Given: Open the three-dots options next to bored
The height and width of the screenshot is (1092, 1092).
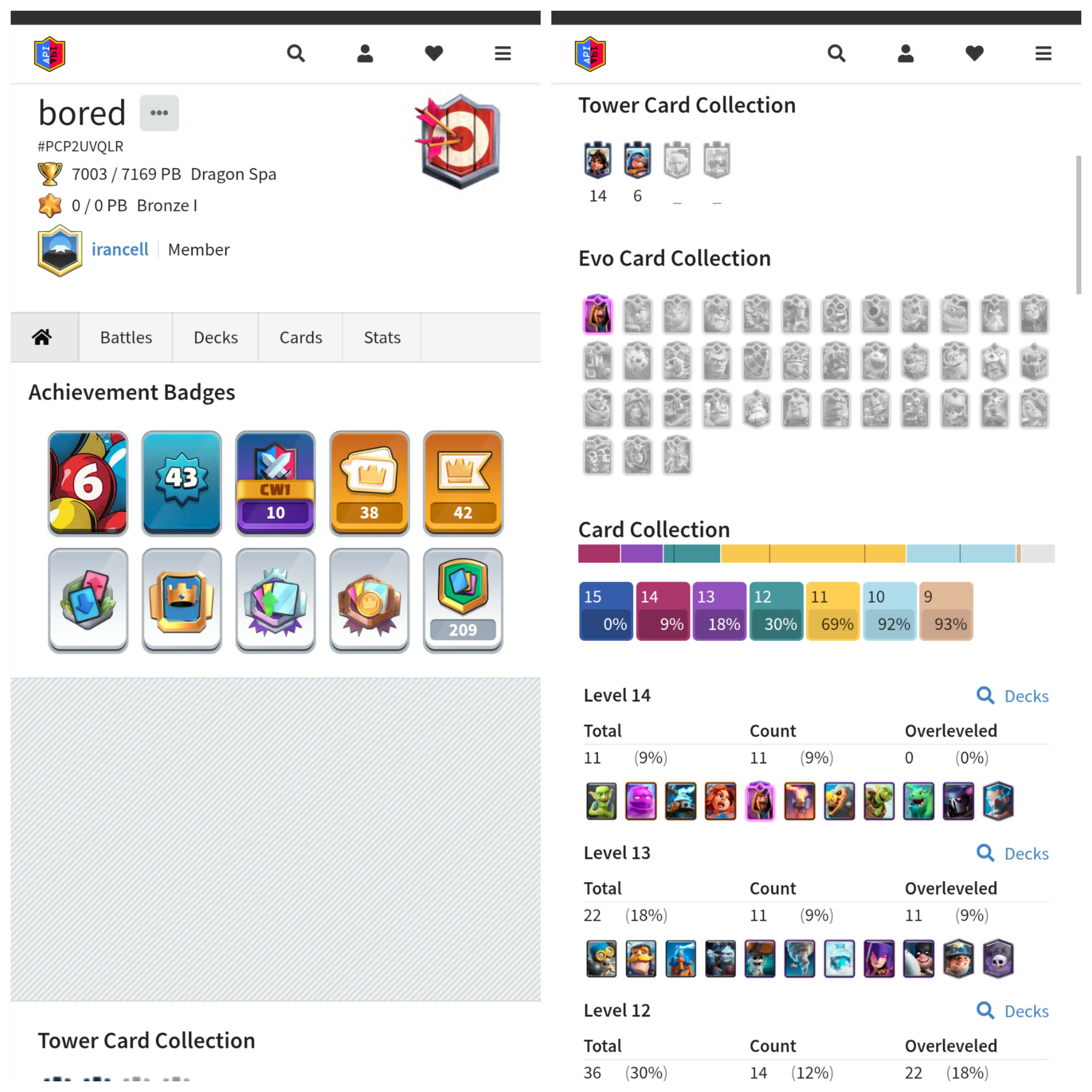Looking at the screenshot, I should pos(160,113).
